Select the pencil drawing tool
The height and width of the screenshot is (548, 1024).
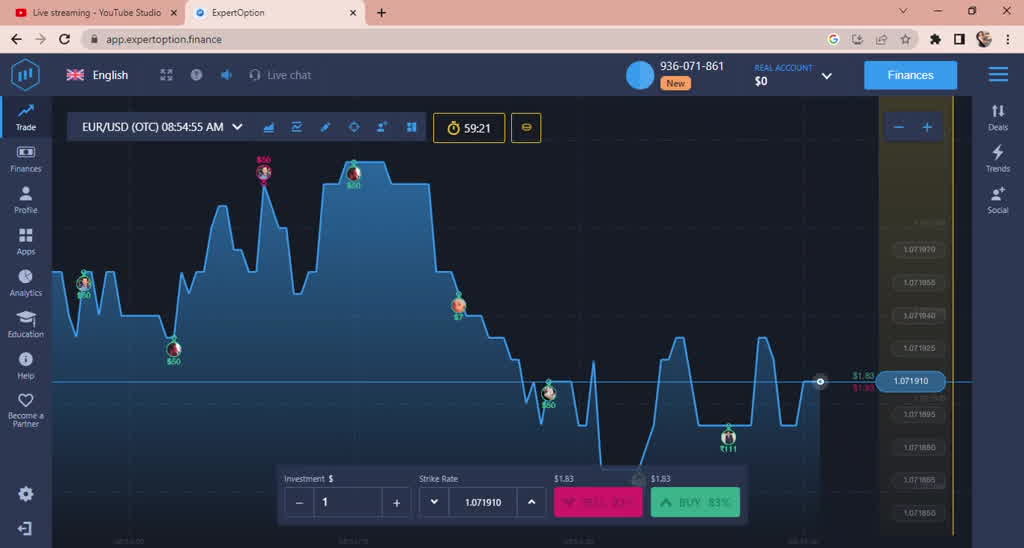point(325,127)
